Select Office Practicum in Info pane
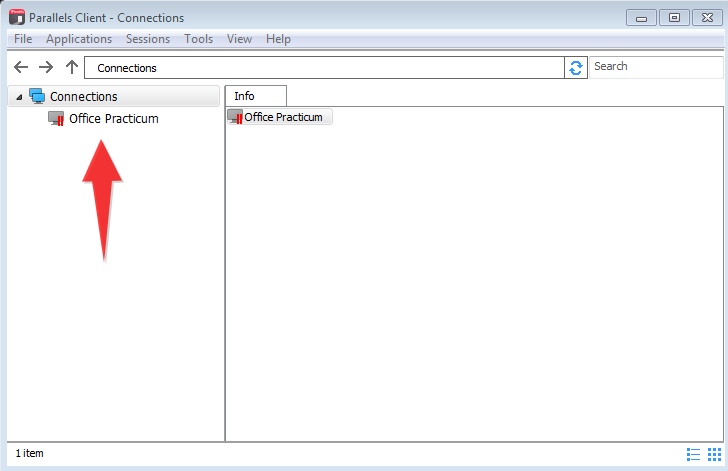 pos(280,117)
